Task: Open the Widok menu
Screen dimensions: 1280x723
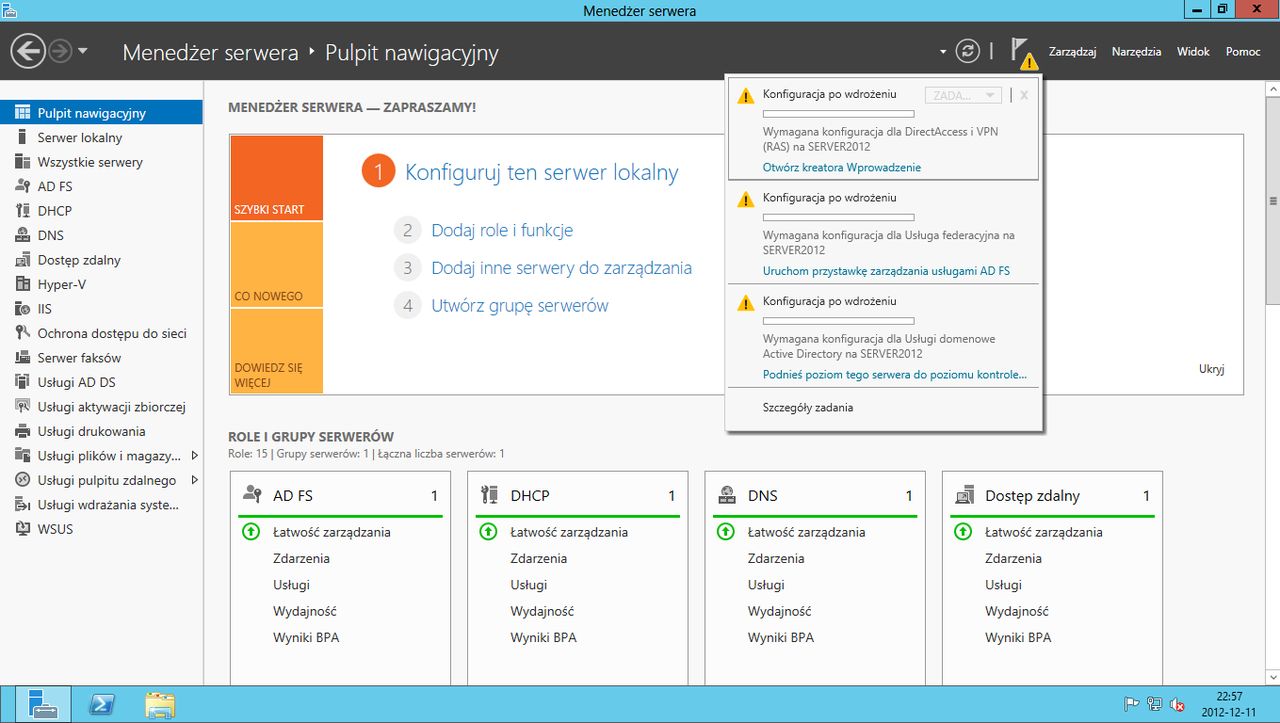Action: tap(1193, 51)
